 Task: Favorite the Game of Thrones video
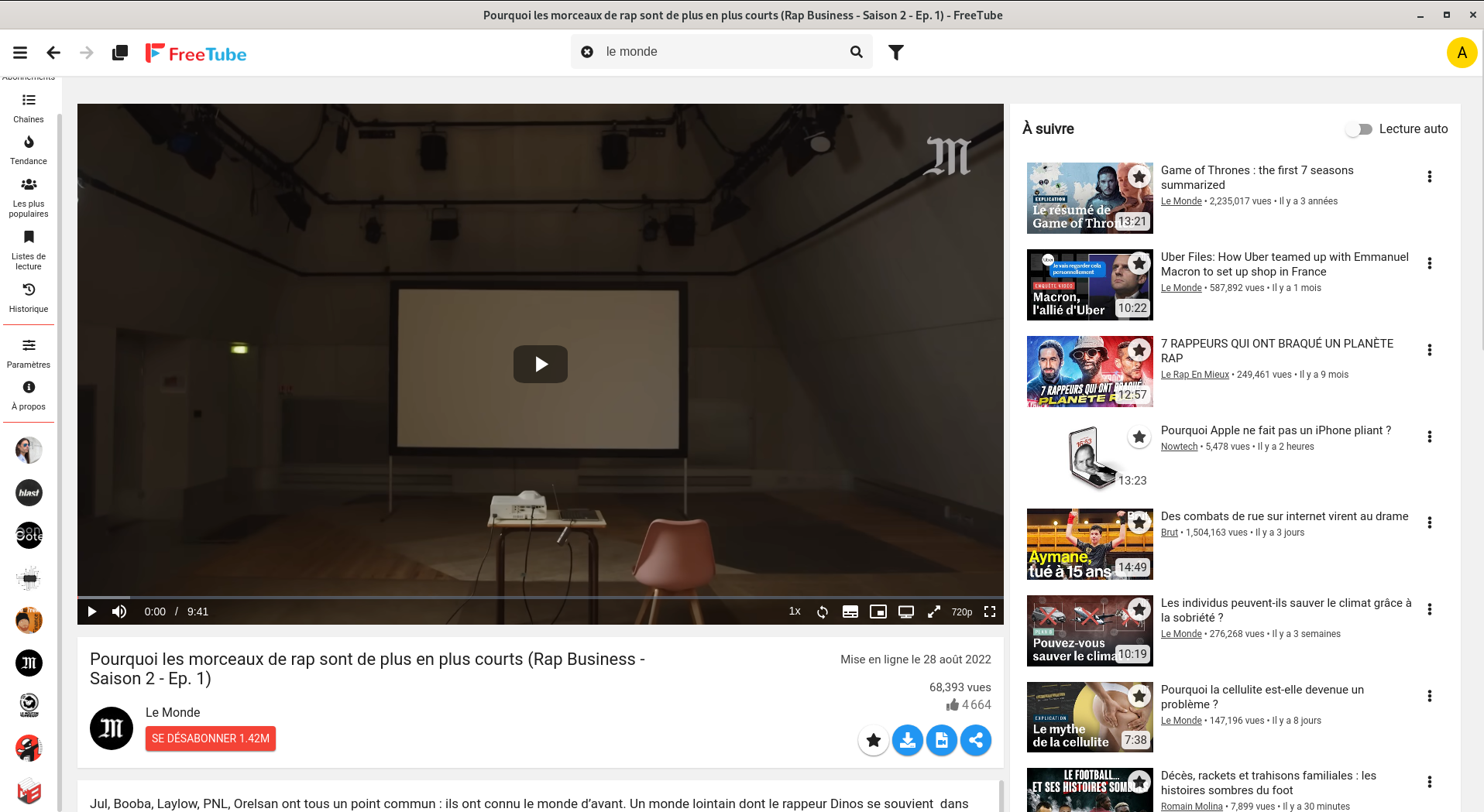(x=1139, y=177)
